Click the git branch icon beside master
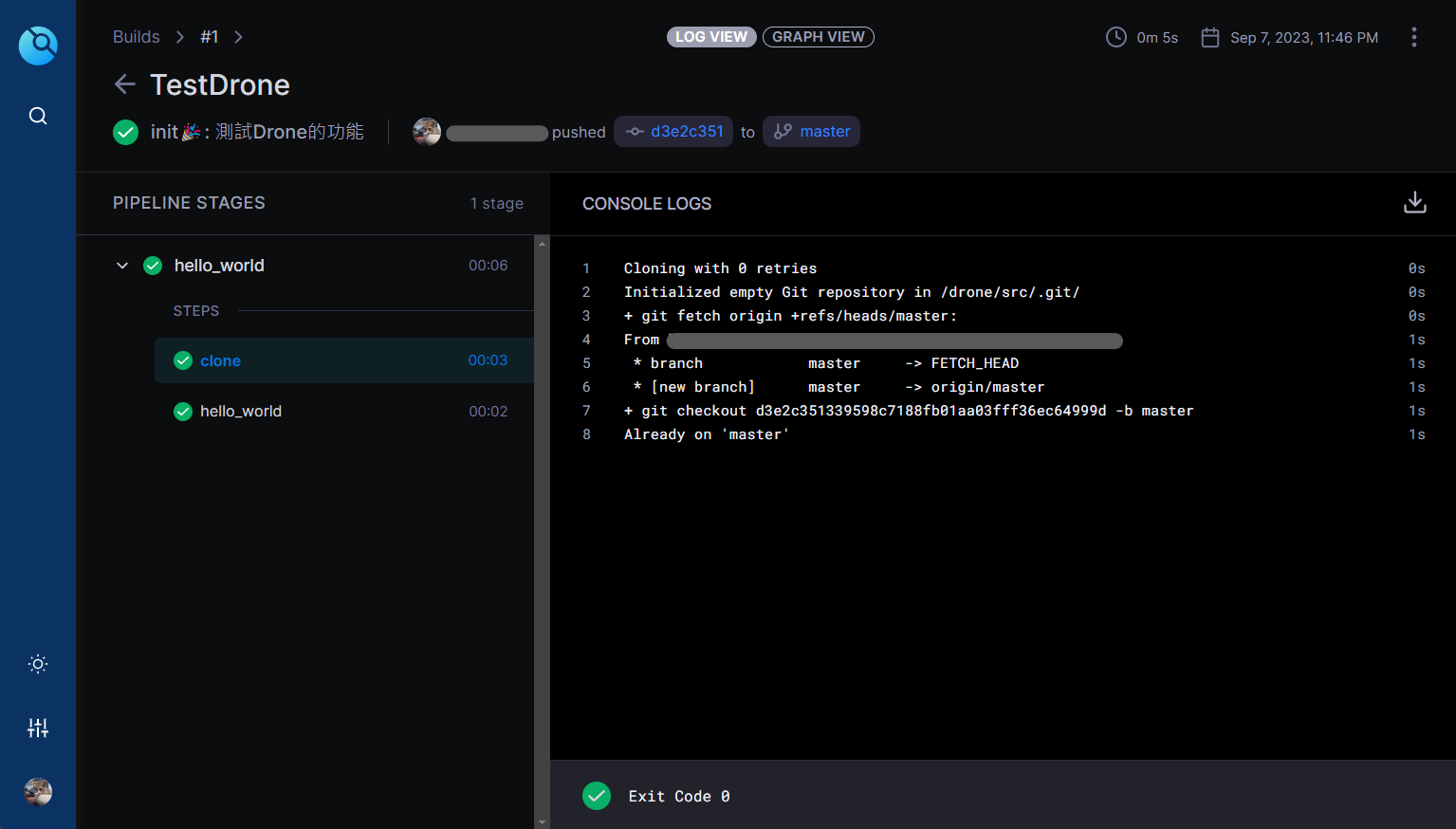Image resolution: width=1456 pixels, height=829 pixels. click(x=783, y=132)
